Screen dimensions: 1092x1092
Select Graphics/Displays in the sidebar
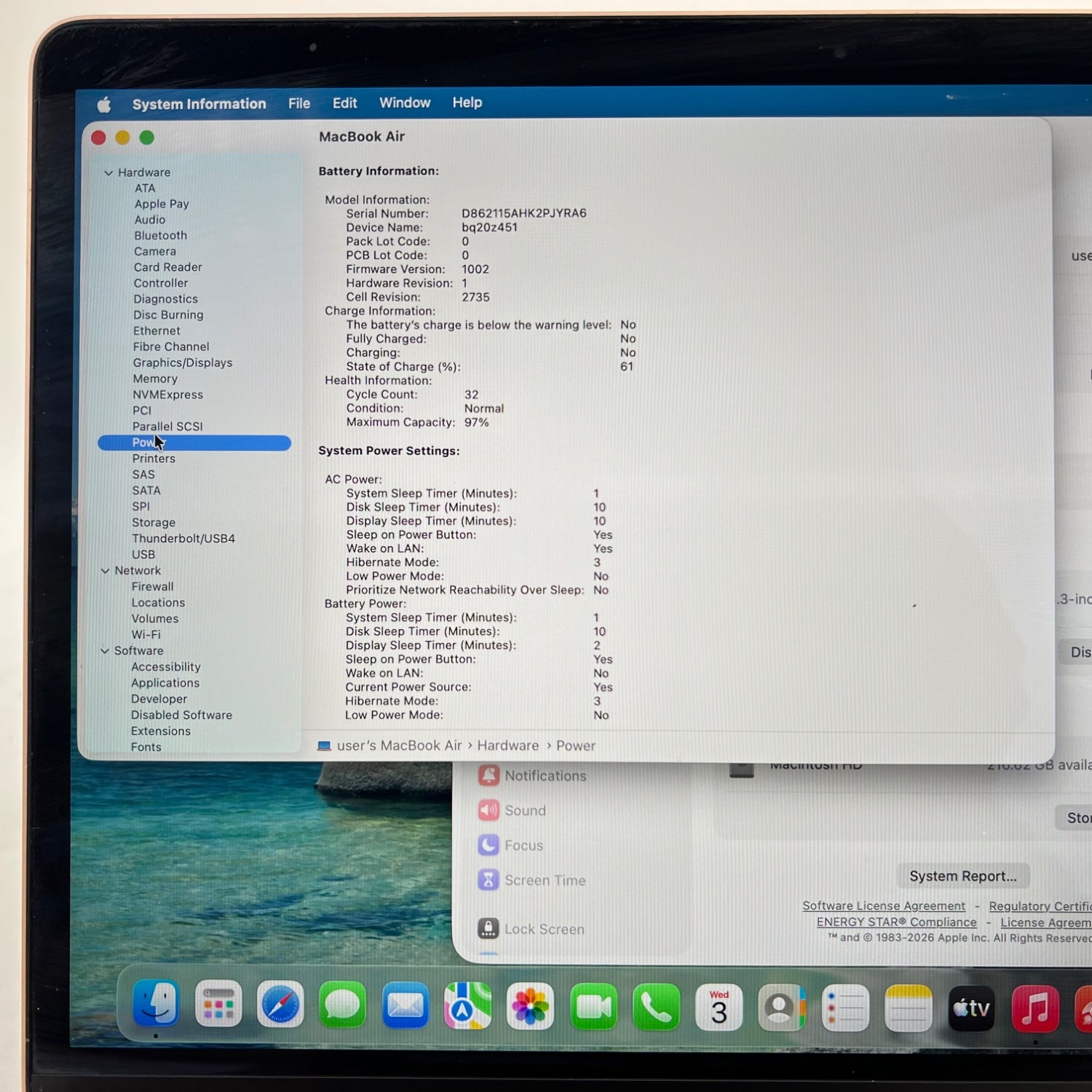tap(183, 363)
